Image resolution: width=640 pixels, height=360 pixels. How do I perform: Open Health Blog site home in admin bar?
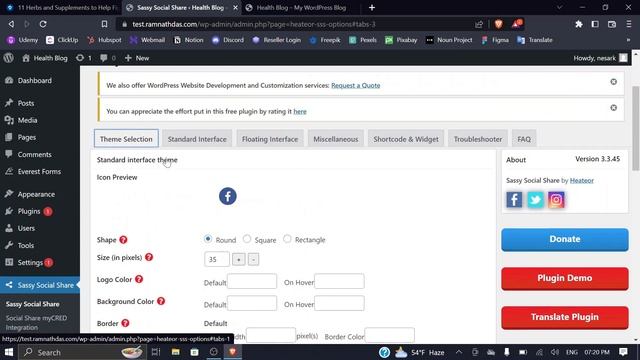click(45, 58)
